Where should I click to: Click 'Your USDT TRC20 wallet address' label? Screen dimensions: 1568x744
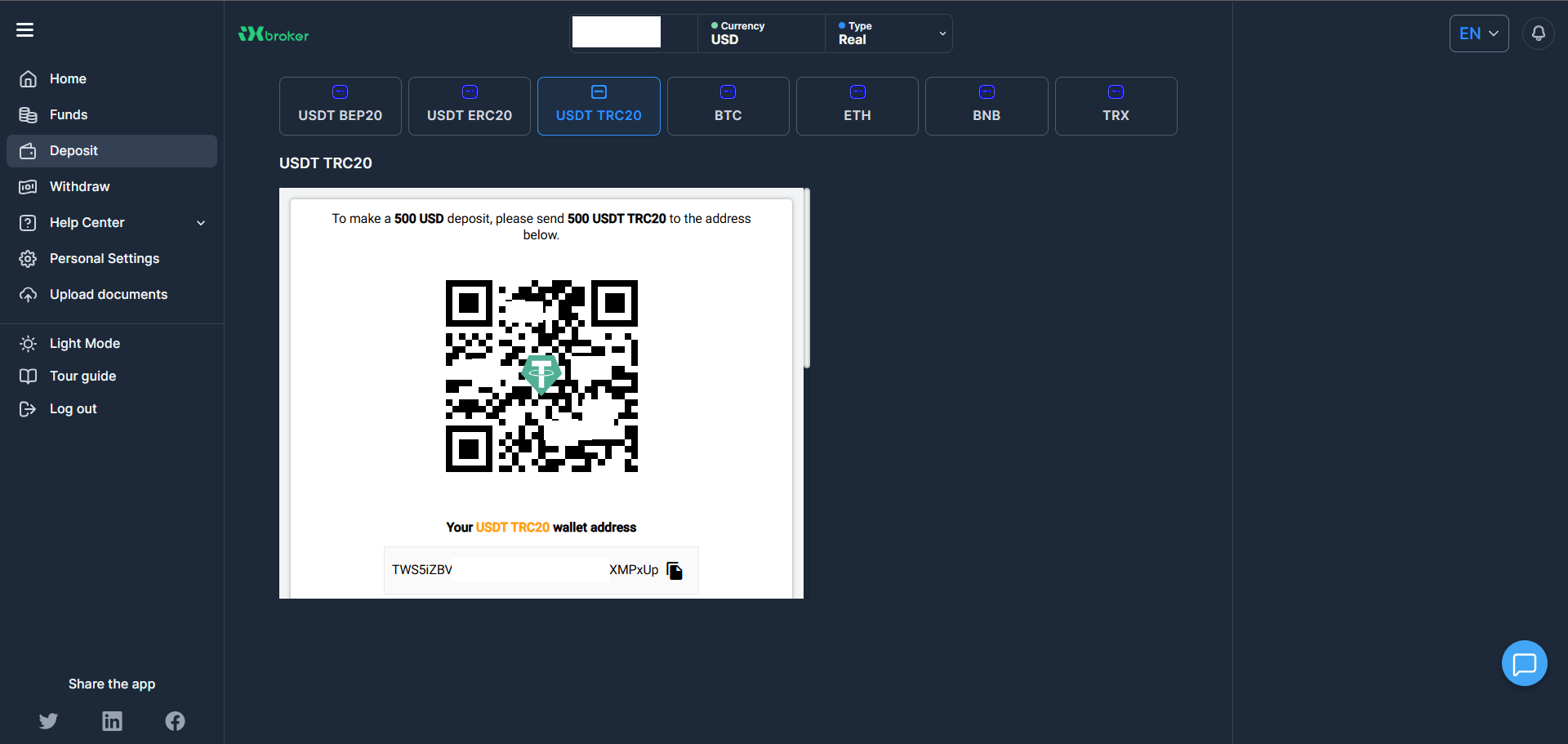pos(541,528)
